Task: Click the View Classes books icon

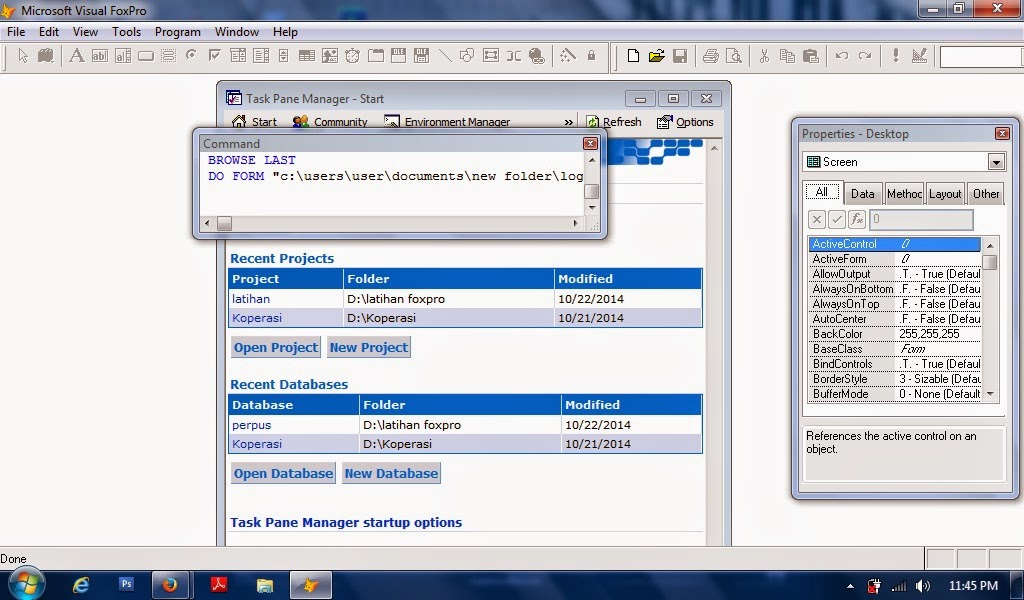Action: 46,56
